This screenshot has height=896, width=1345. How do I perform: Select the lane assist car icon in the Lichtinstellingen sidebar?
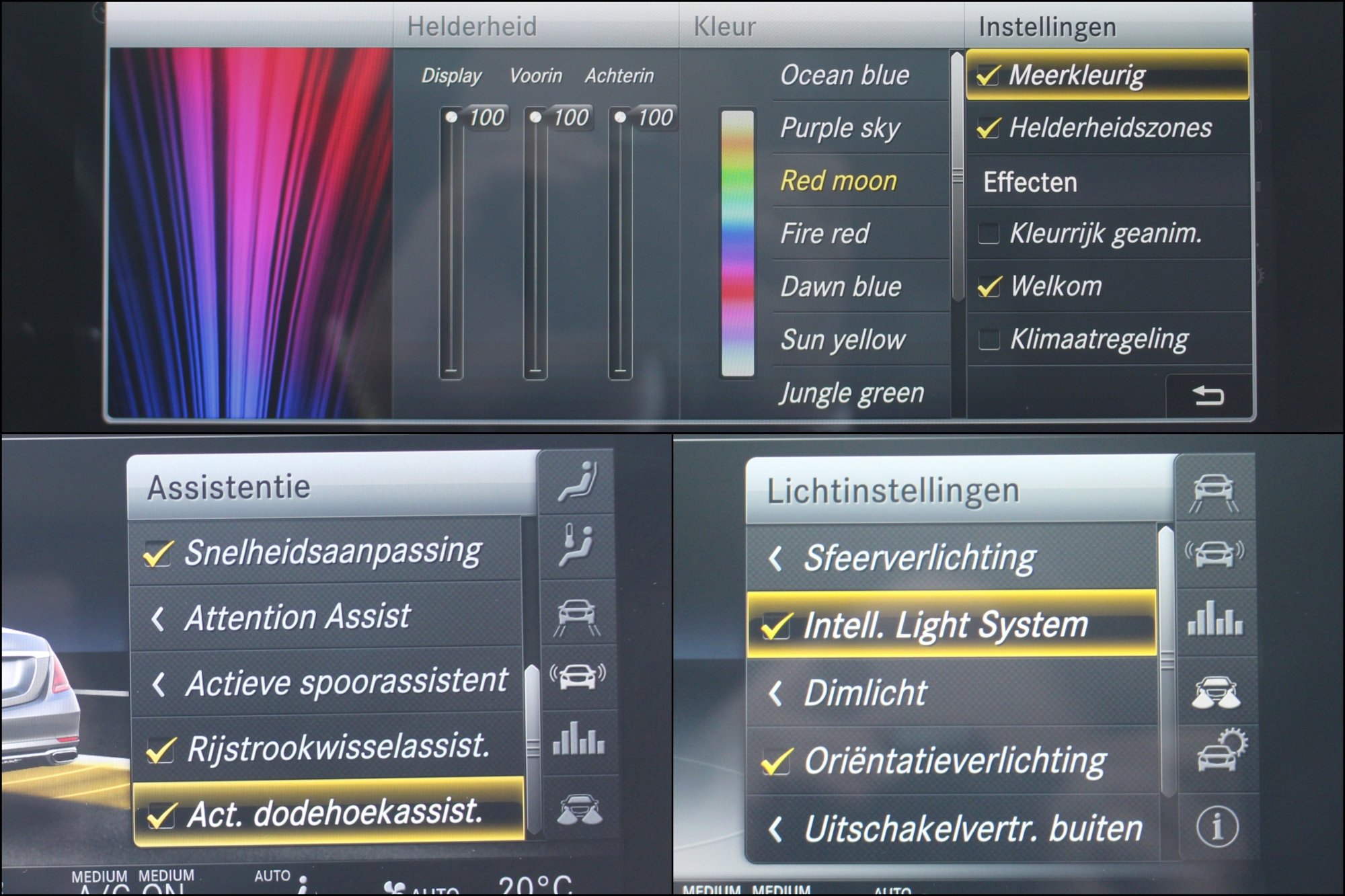1214,492
